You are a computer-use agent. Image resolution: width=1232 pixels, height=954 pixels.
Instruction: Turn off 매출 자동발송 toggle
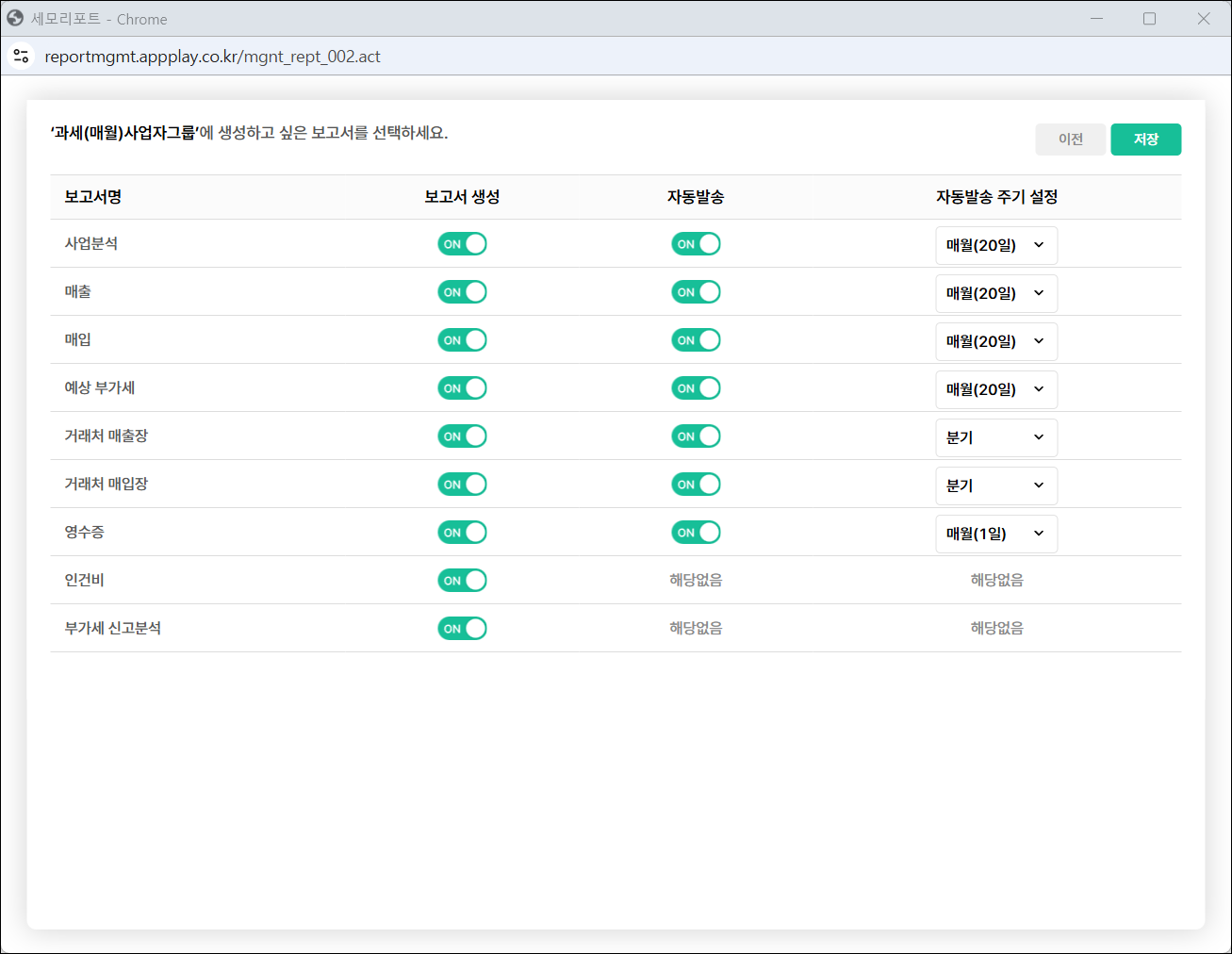[696, 292]
